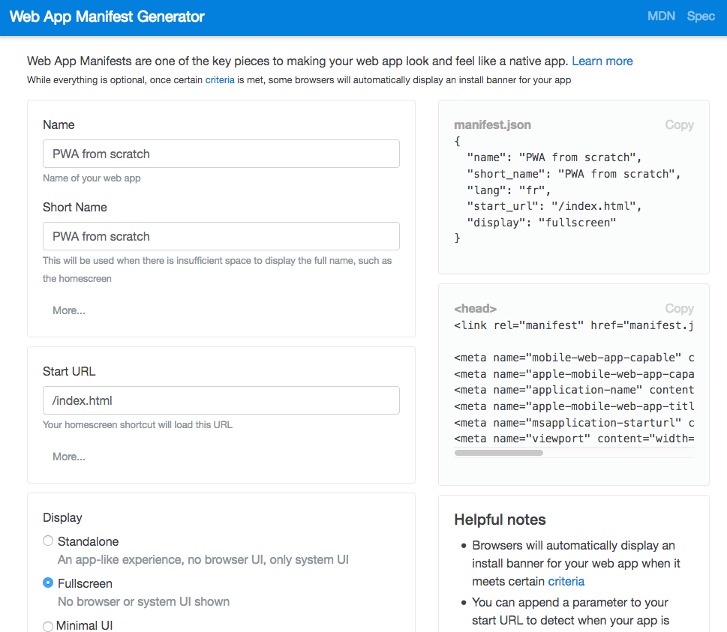Open the Spec link in header
Screen dimensions: 727x632
click(x=701, y=16)
